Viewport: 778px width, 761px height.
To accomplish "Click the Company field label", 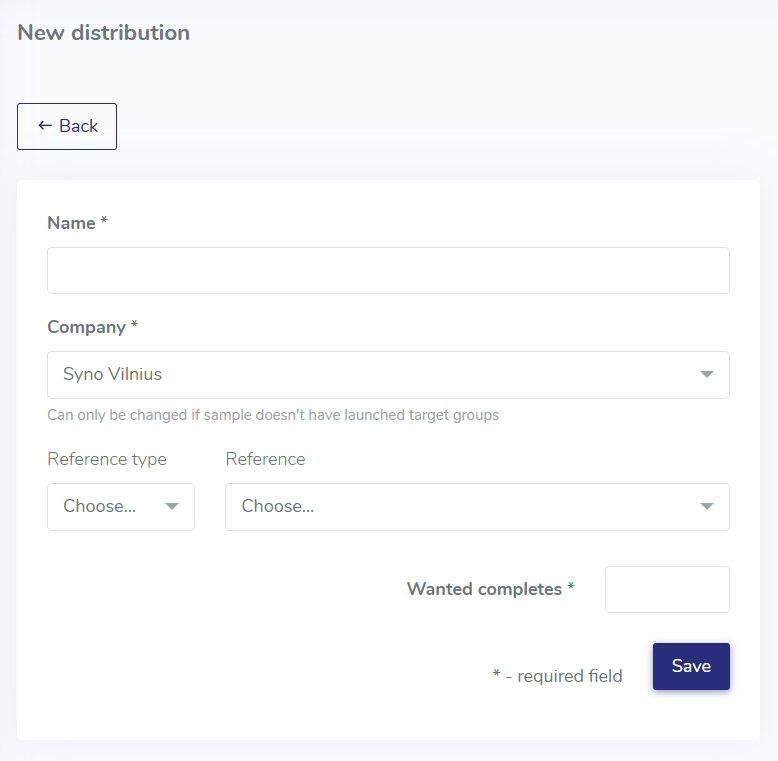I will tap(86, 327).
